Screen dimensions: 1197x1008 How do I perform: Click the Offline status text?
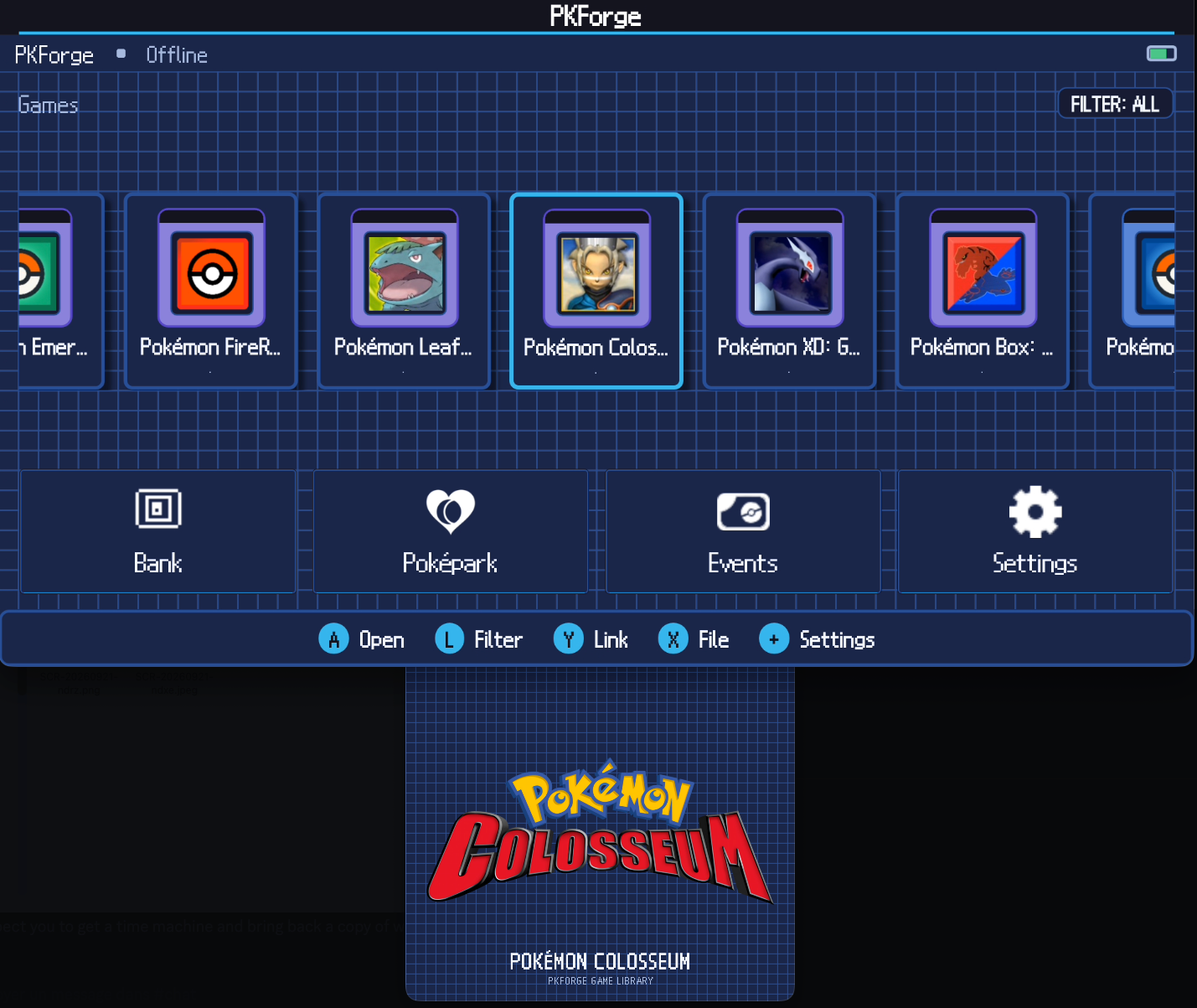pyautogui.click(x=177, y=55)
